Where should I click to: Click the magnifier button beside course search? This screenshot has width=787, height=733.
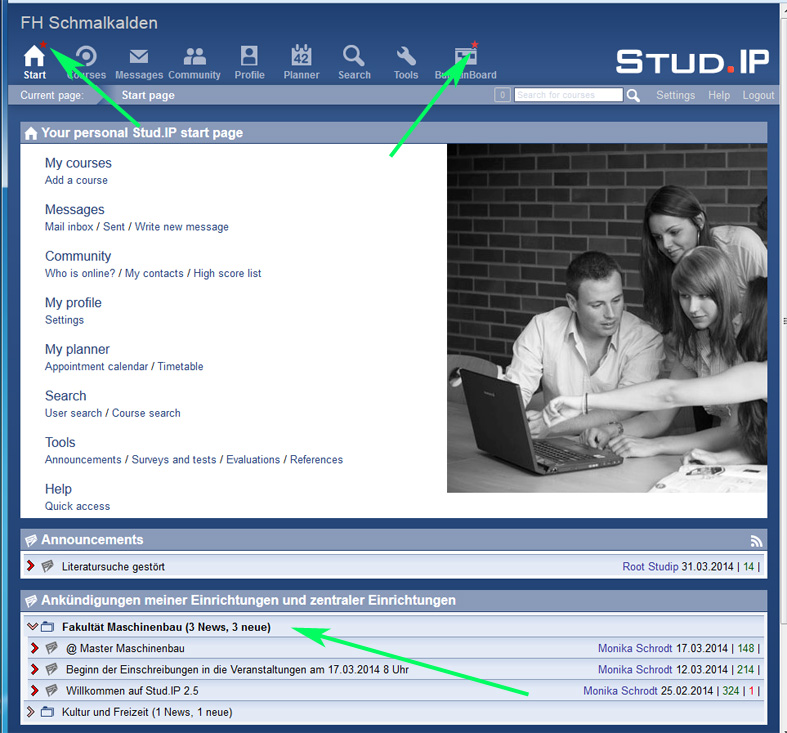coord(633,95)
